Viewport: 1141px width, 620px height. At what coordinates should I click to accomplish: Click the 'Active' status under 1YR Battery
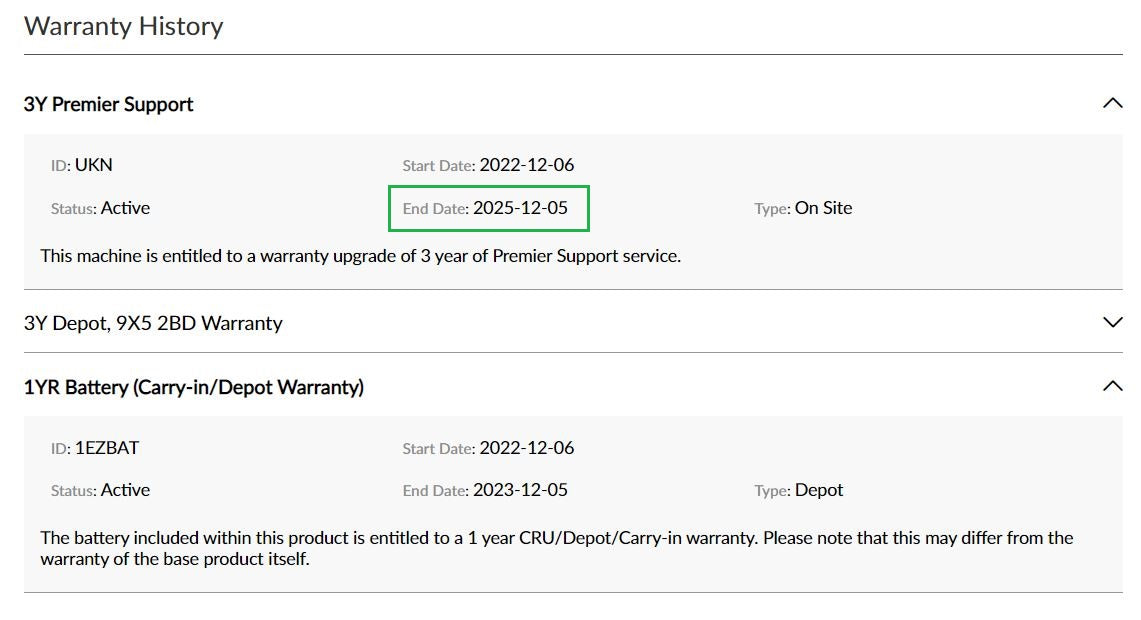(125, 490)
